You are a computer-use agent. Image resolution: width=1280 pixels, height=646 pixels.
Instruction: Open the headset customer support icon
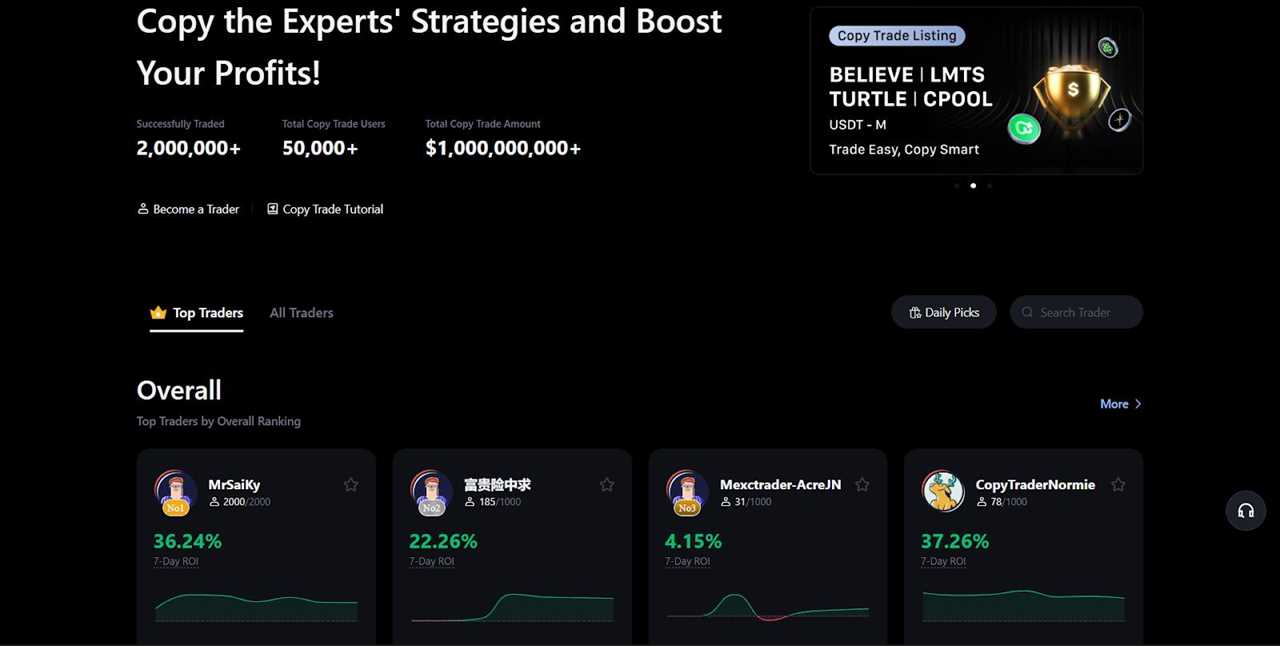pos(1245,511)
